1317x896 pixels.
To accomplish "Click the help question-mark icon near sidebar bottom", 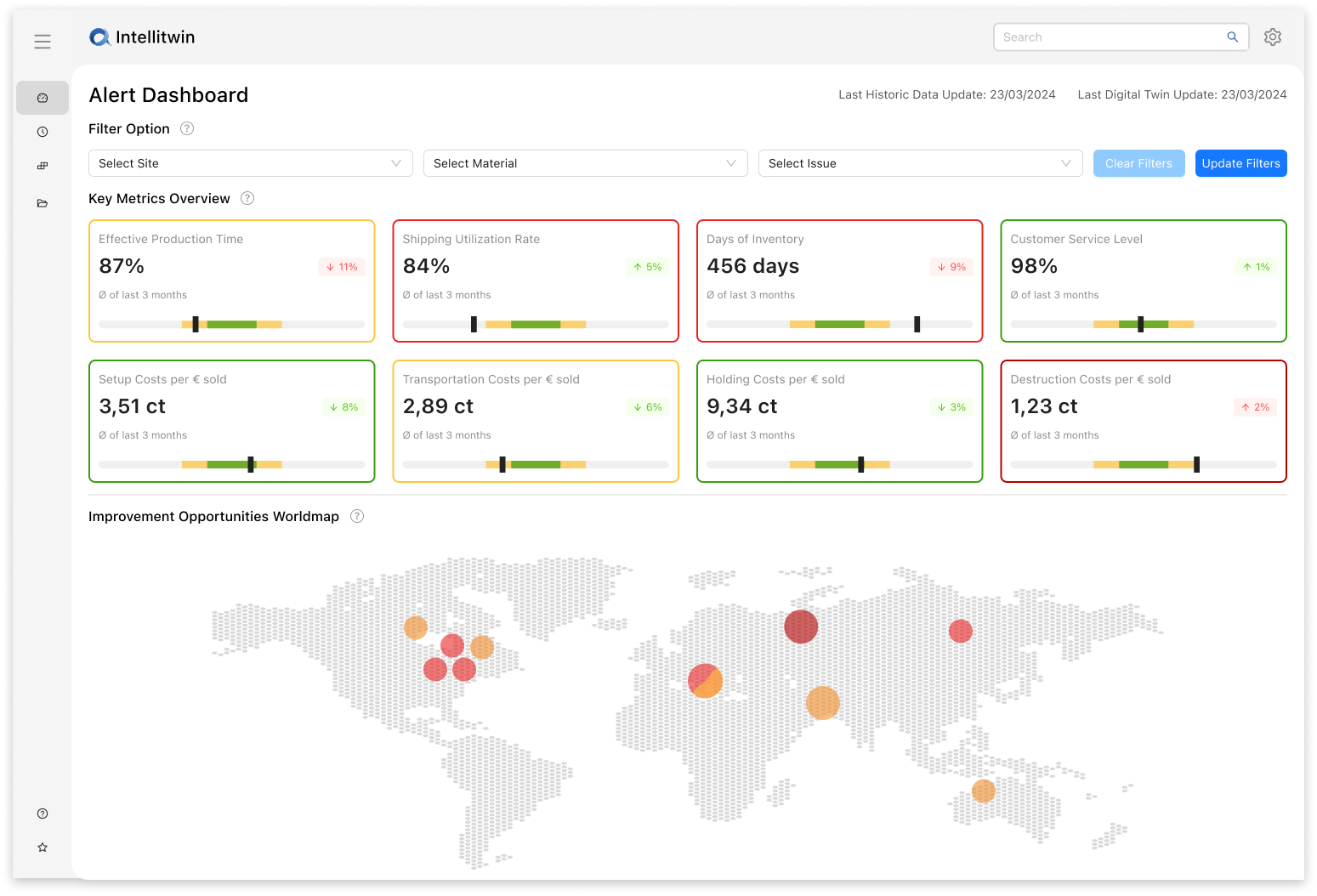I will click(x=43, y=814).
